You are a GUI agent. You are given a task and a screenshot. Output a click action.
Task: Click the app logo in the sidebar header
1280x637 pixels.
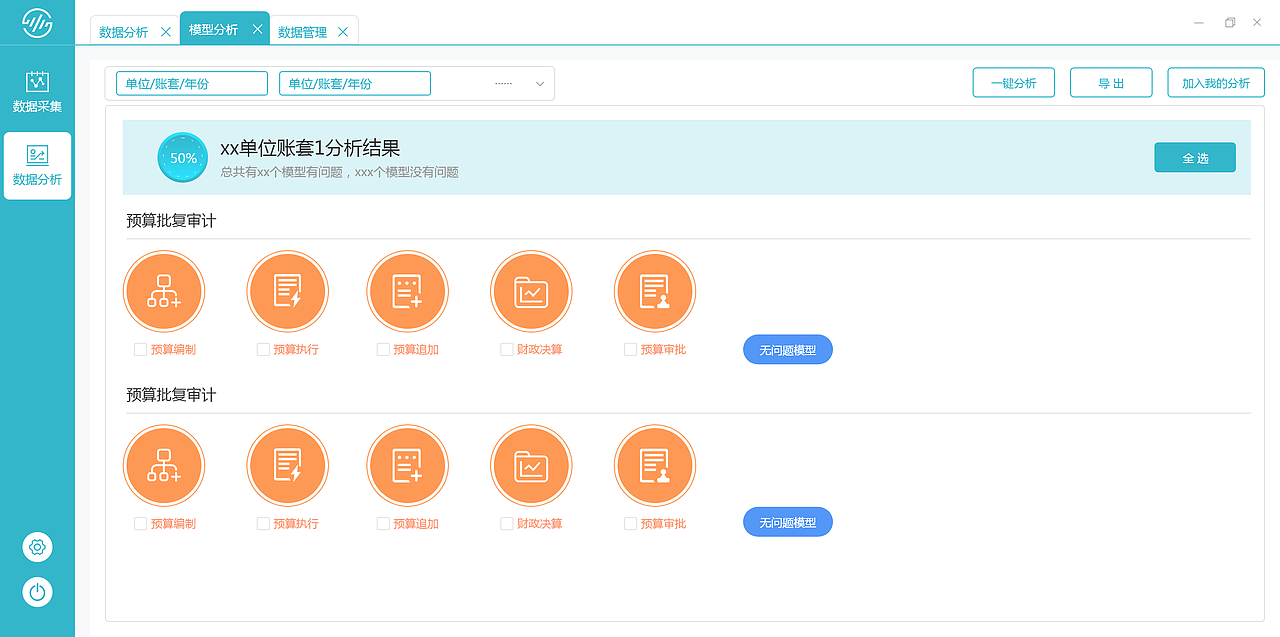coord(37,22)
